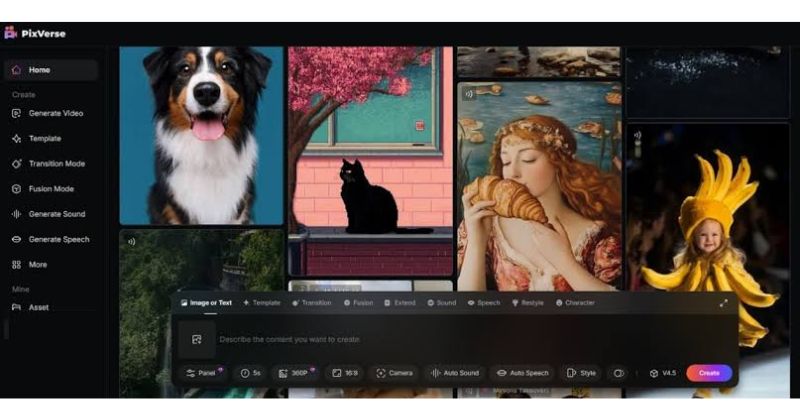Open the Style selector

[581, 373]
